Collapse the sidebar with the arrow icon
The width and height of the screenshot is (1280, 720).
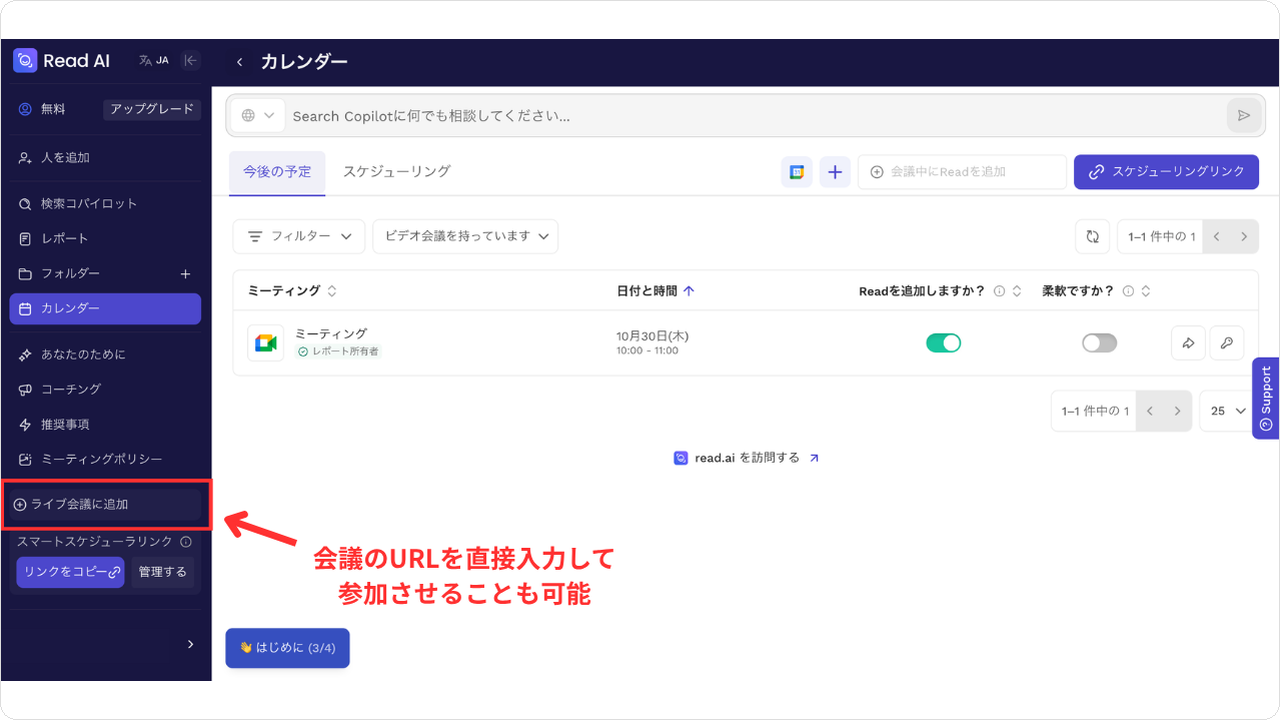191,60
